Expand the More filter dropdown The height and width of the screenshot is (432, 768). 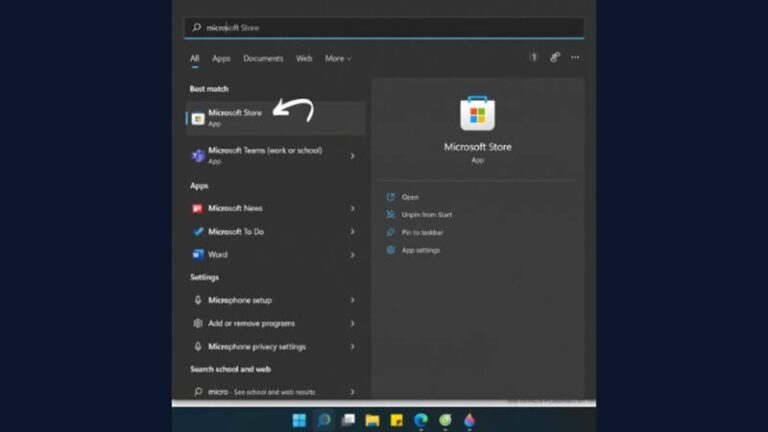[338, 58]
